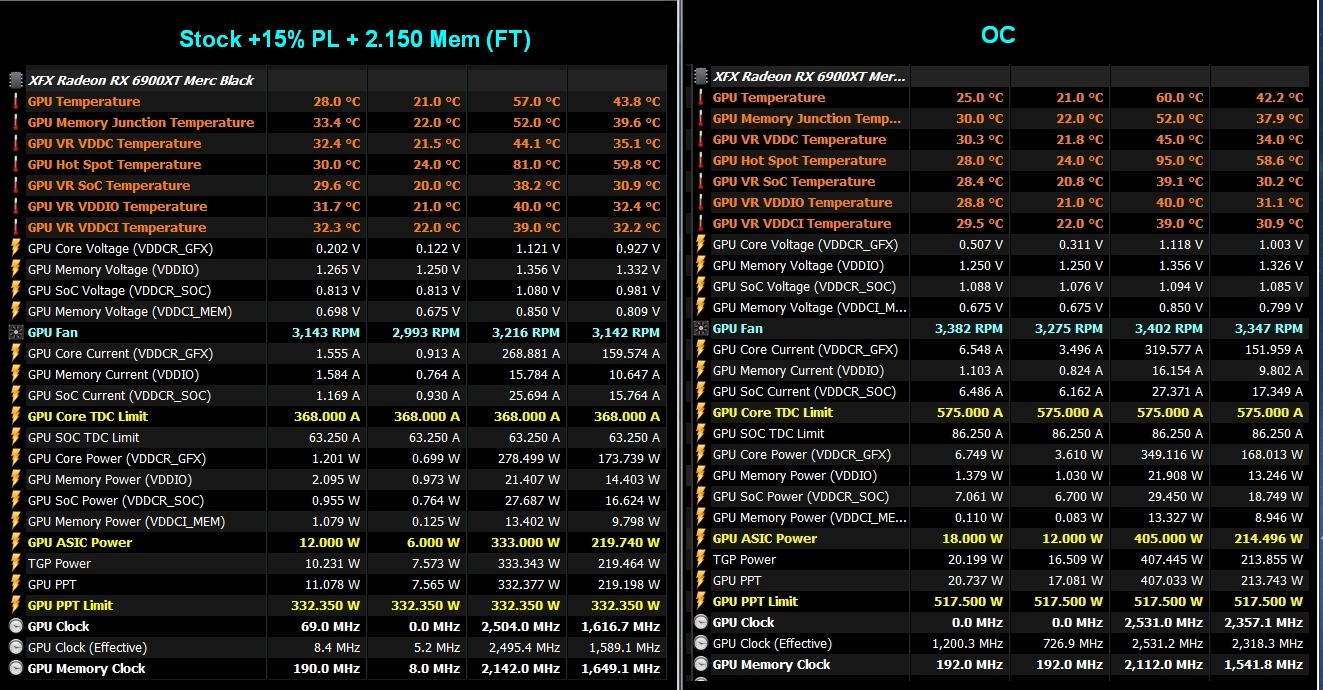1323x690 pixels.
Task: Click the GPU Fan icon in Stock panel
Action: coord(15,332)
